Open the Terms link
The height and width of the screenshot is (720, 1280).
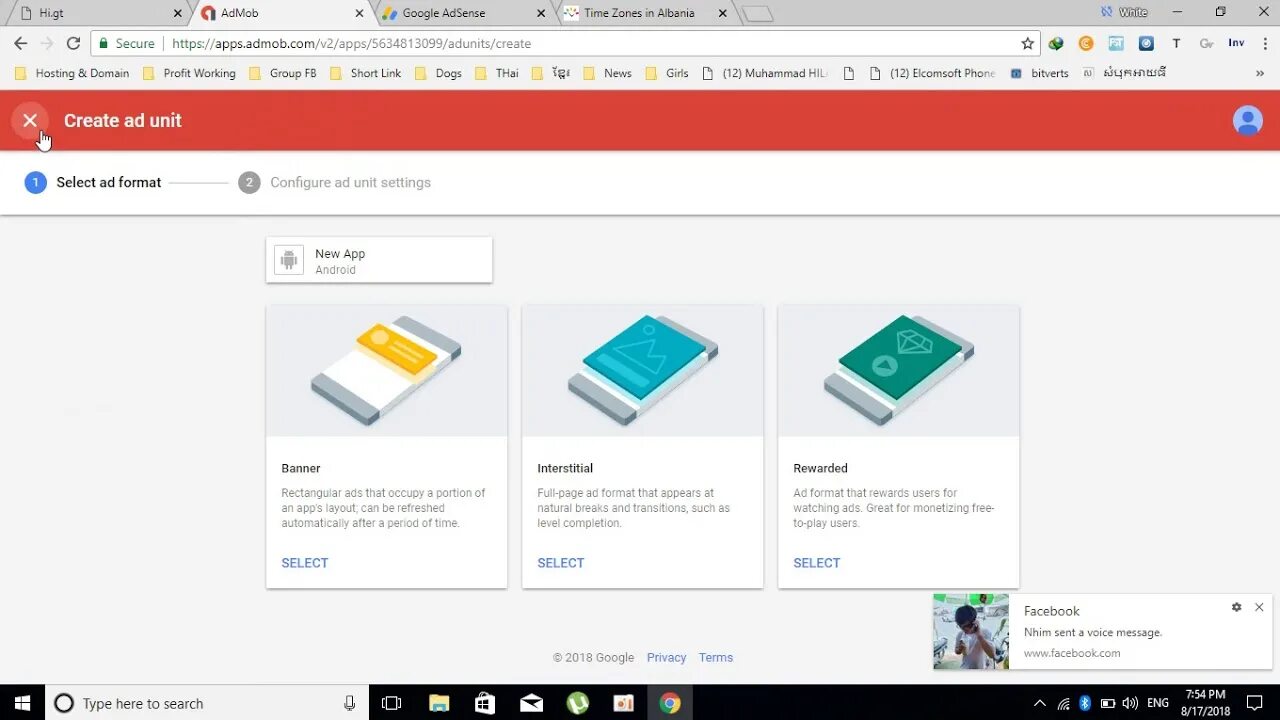(716, 657)
